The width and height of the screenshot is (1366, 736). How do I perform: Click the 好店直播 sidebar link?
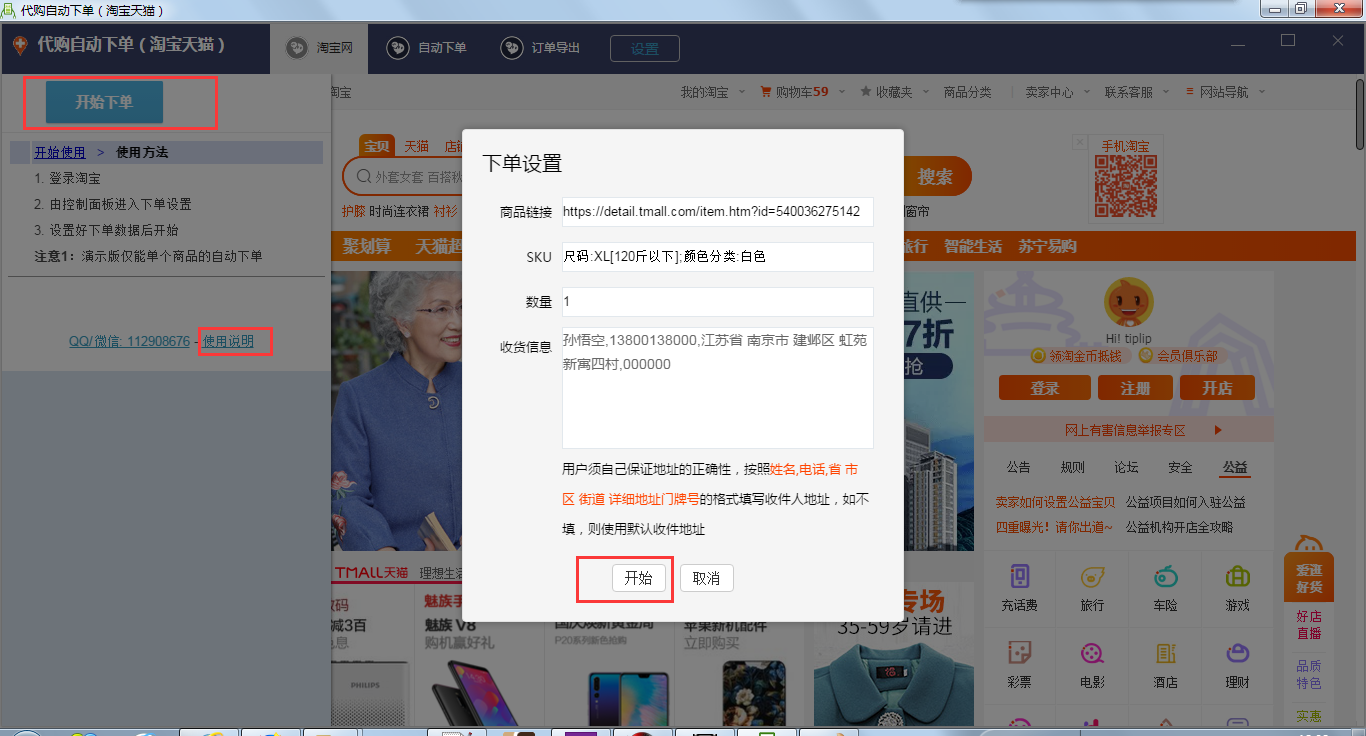pyautogui.click(x=1309, y=624)
